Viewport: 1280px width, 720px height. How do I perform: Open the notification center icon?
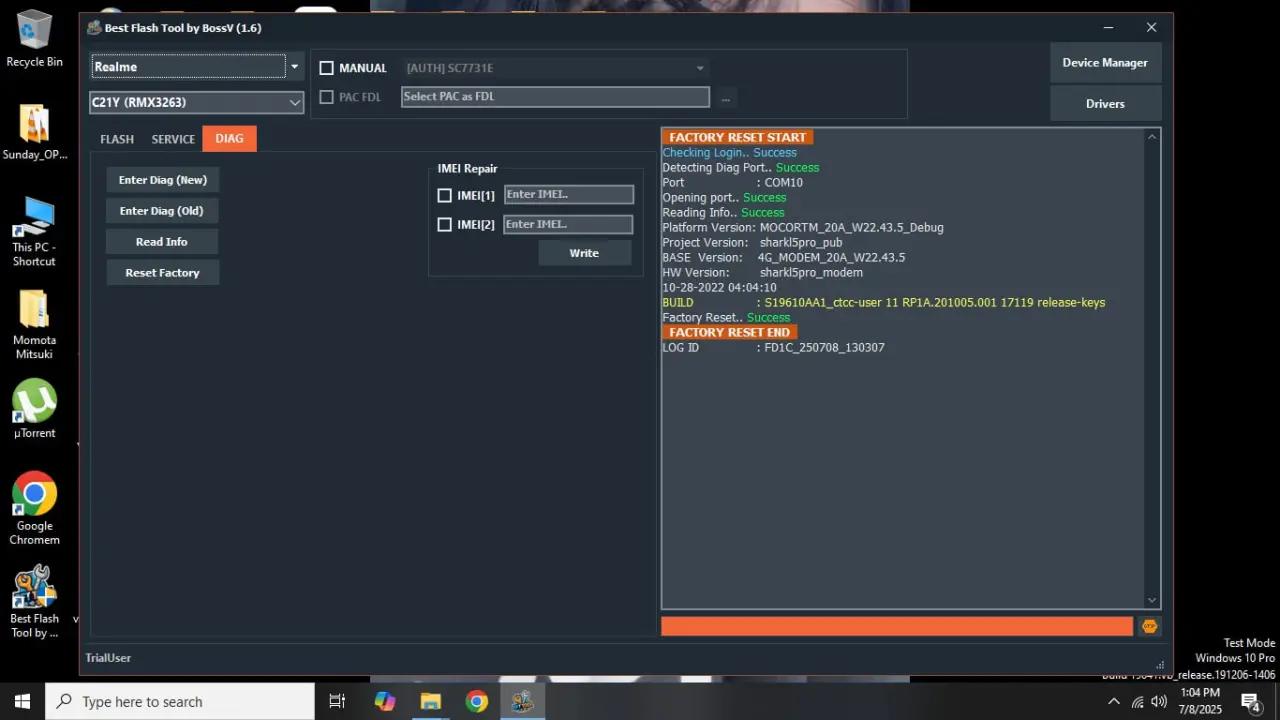click(1250, 701)
